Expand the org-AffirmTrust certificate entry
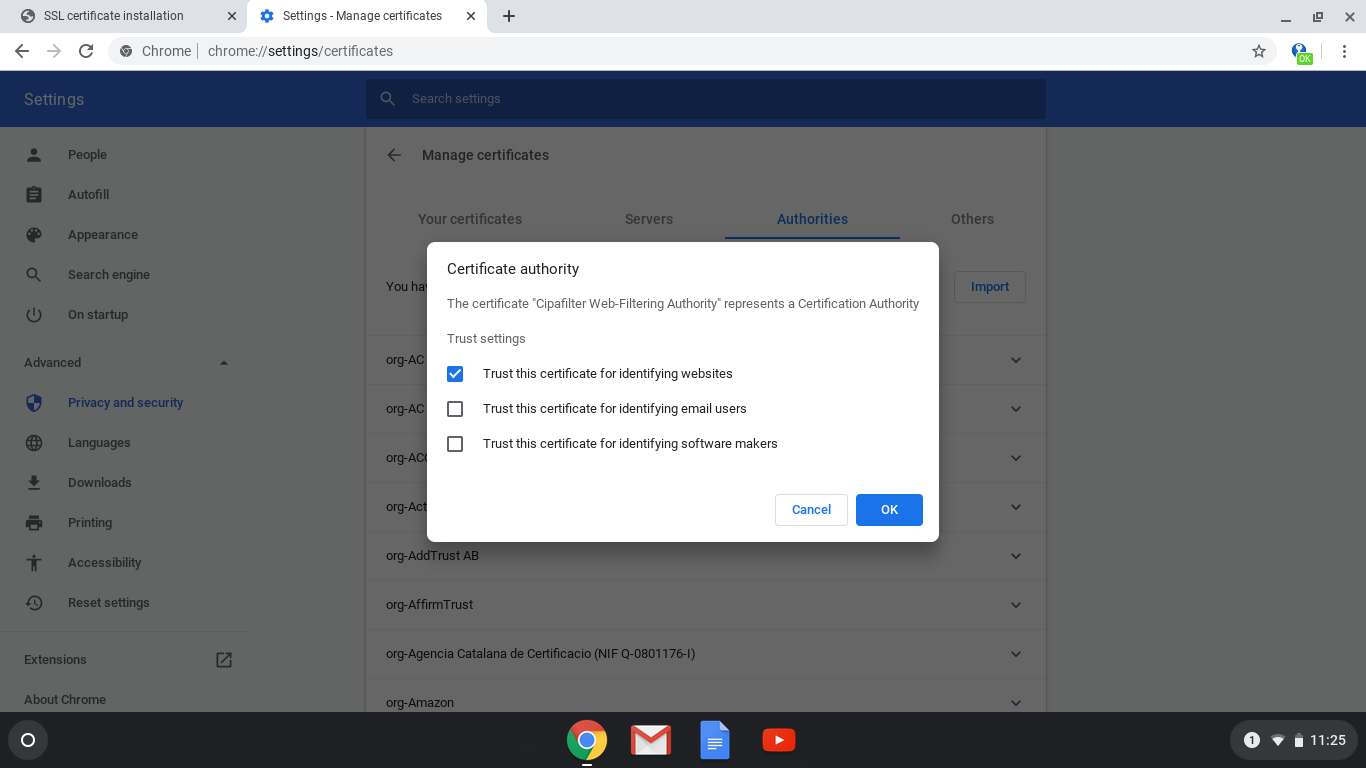This screenshot has height=768, width=1366. click(1016, 605)
